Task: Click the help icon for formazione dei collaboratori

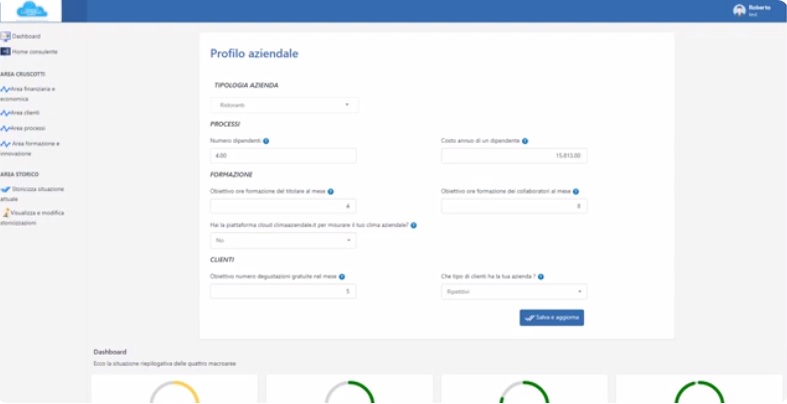Action: point(576,191)
